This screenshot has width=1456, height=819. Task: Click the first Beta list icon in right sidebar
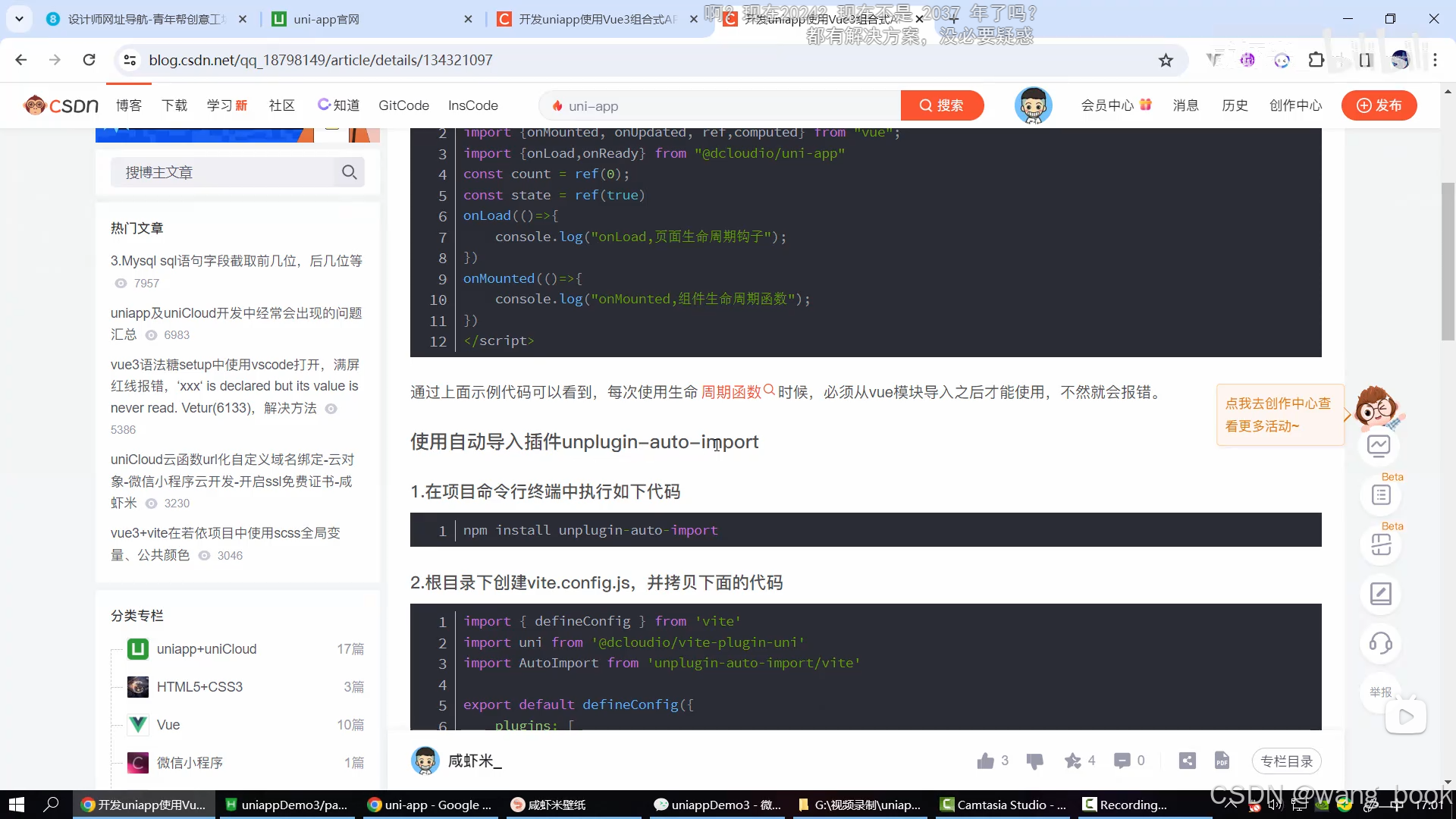[x=1380, y=495]
